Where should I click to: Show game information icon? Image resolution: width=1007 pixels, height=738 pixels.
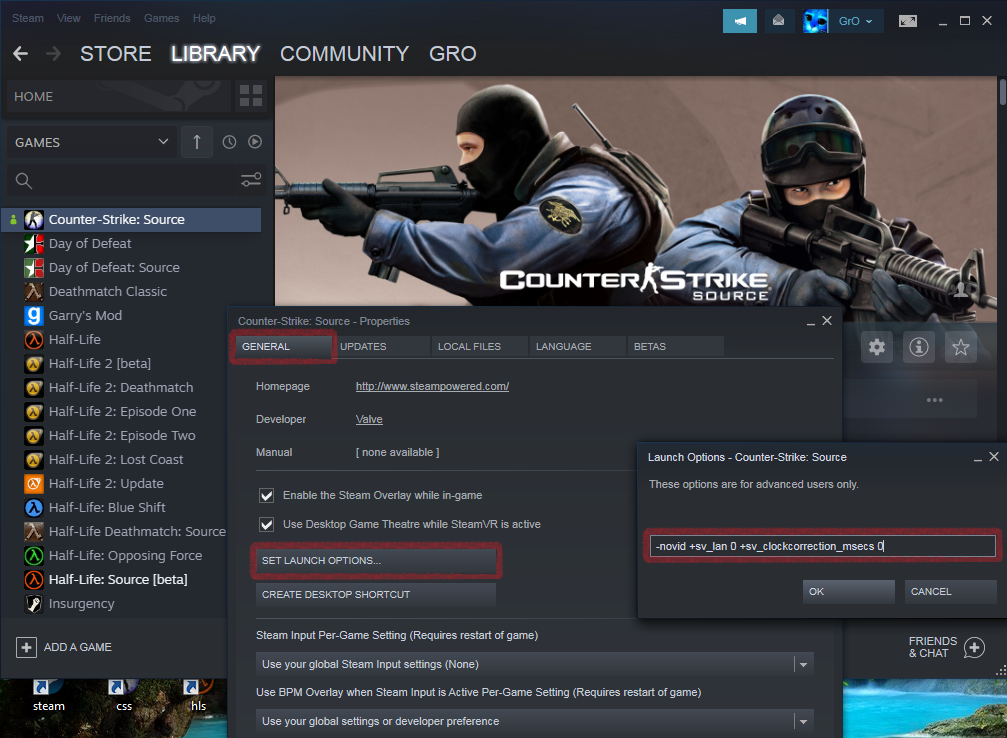coord(918,347)
